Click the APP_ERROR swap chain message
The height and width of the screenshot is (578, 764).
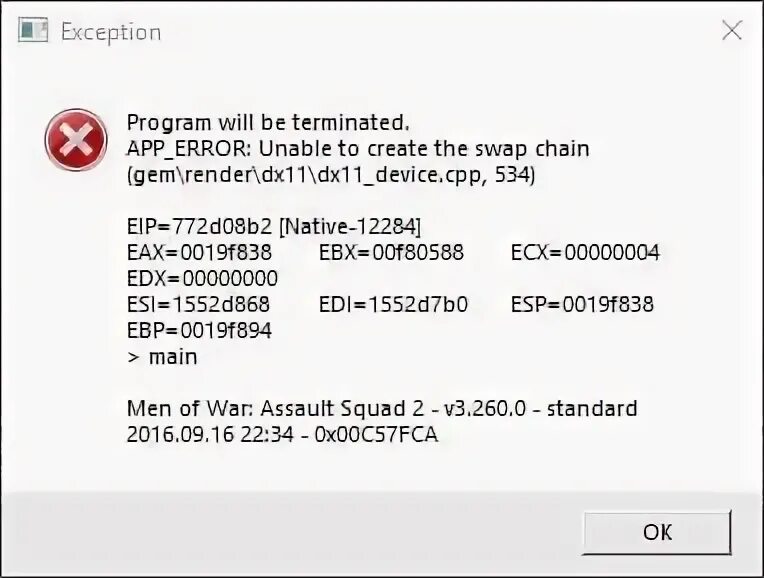[358, 149]
